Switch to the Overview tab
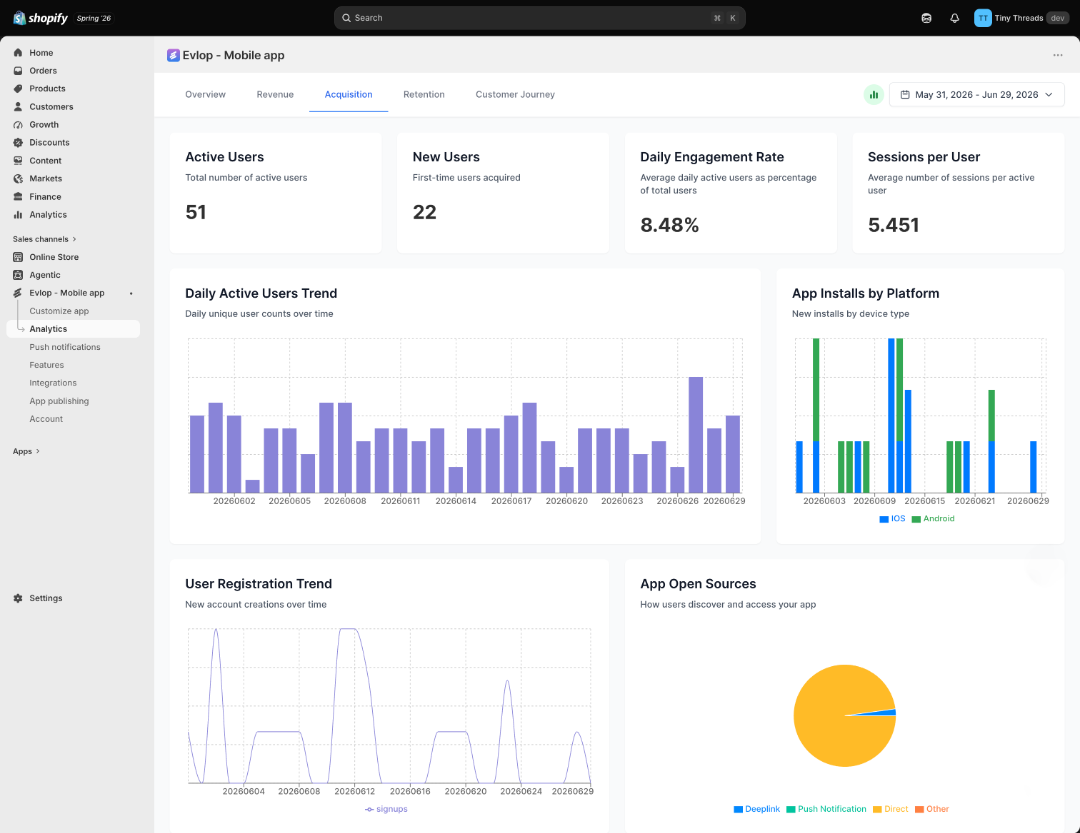This screenshot has height=833, width=1080. click(205, 94)
